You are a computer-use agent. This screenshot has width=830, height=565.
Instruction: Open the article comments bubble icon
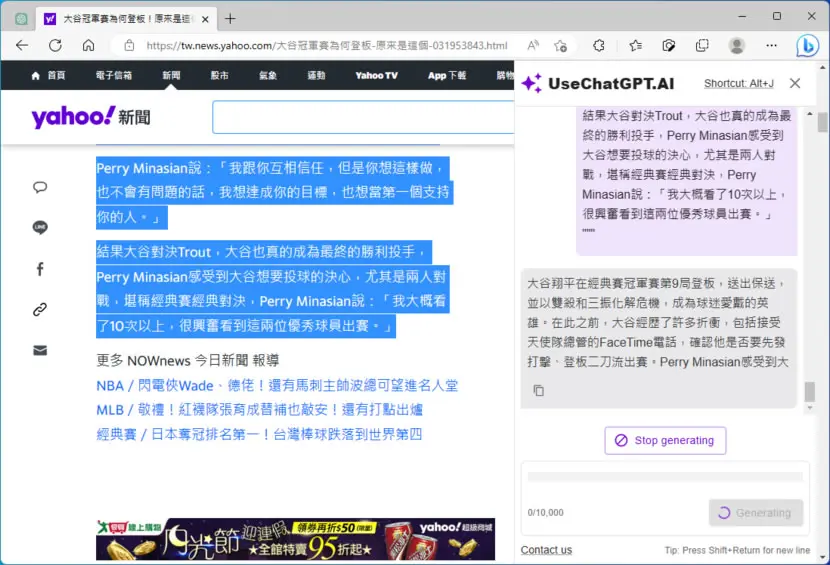pyautogui.click(x=40, y=187)
